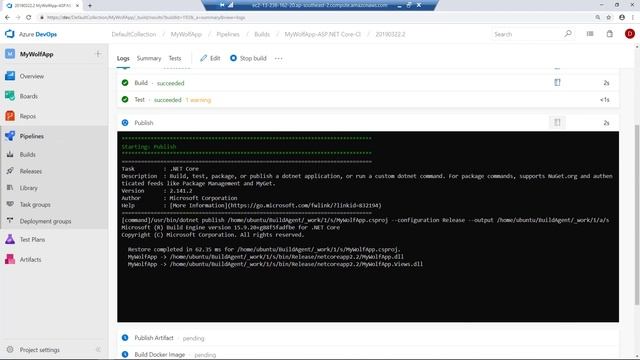Image resolution: width=640 pixels, height=360 pixels.
Task: Open the Test Plans section
Action: tap(32, 240)
